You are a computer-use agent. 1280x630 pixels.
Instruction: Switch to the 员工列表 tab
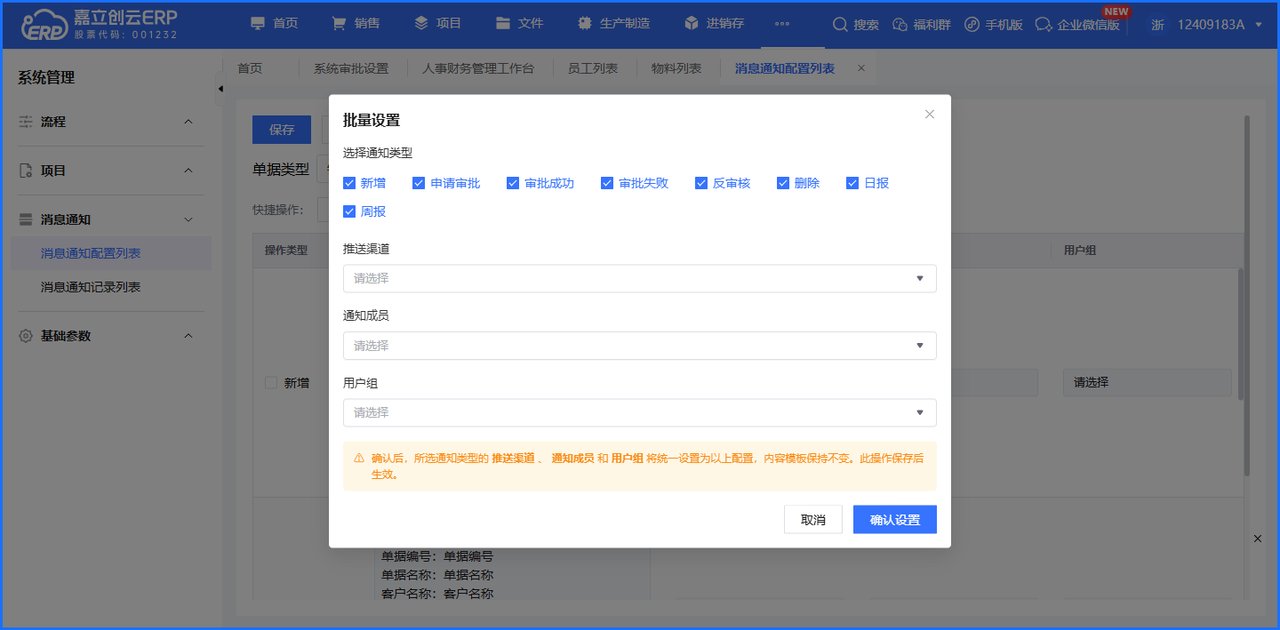click(593, 68)
